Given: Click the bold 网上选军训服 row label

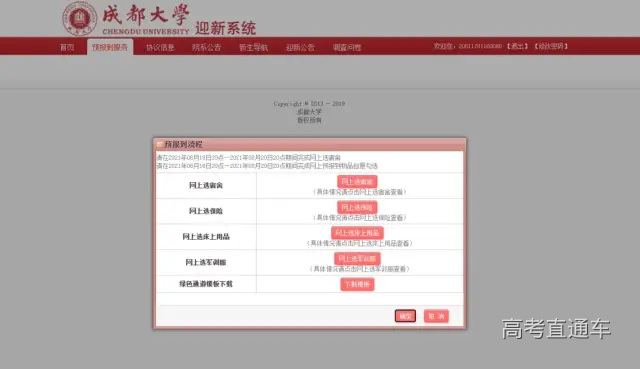Looking at the screenshot, I should click(x=206, y=262).
